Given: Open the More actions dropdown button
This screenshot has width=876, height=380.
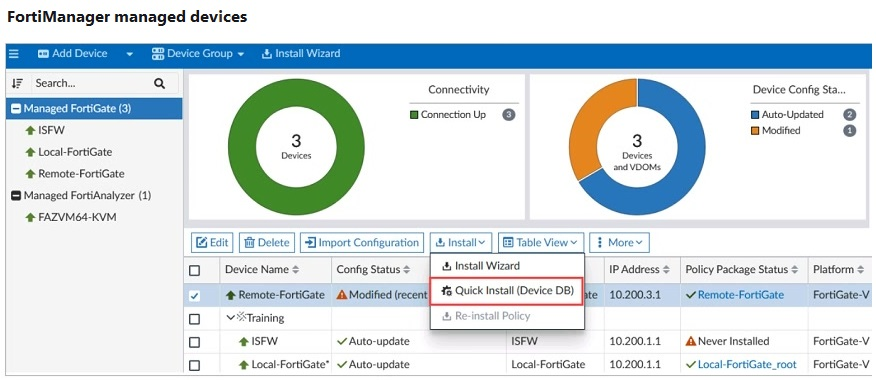Looking at the screenshot, I should (620, 243).
